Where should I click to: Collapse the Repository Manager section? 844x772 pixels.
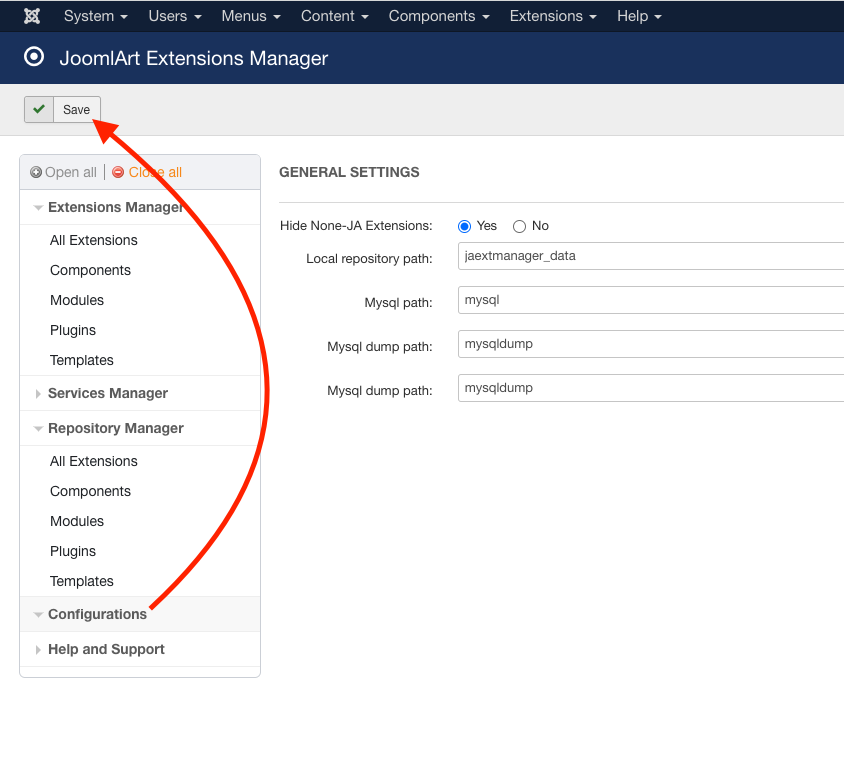point(38,429)
